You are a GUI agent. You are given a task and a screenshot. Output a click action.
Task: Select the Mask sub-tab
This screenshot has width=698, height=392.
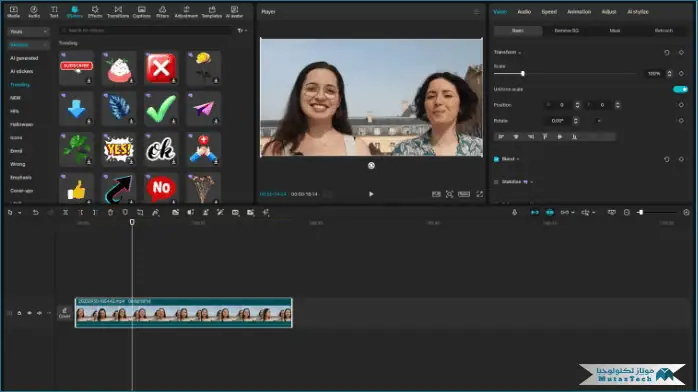point(615,31)
